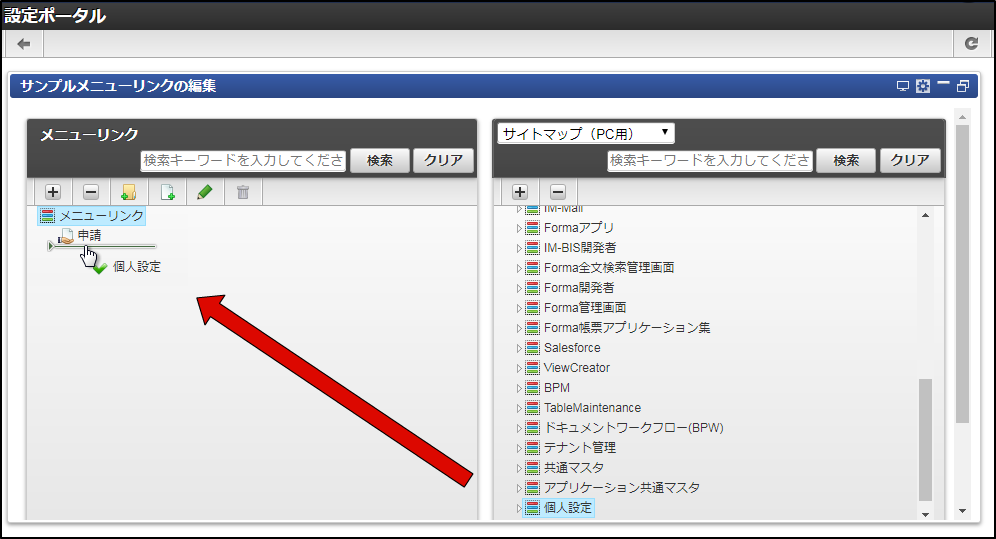Go back using the left arrow button
Image resolution: width=996 pixels, height=539 pixels.
pos(24,44)
